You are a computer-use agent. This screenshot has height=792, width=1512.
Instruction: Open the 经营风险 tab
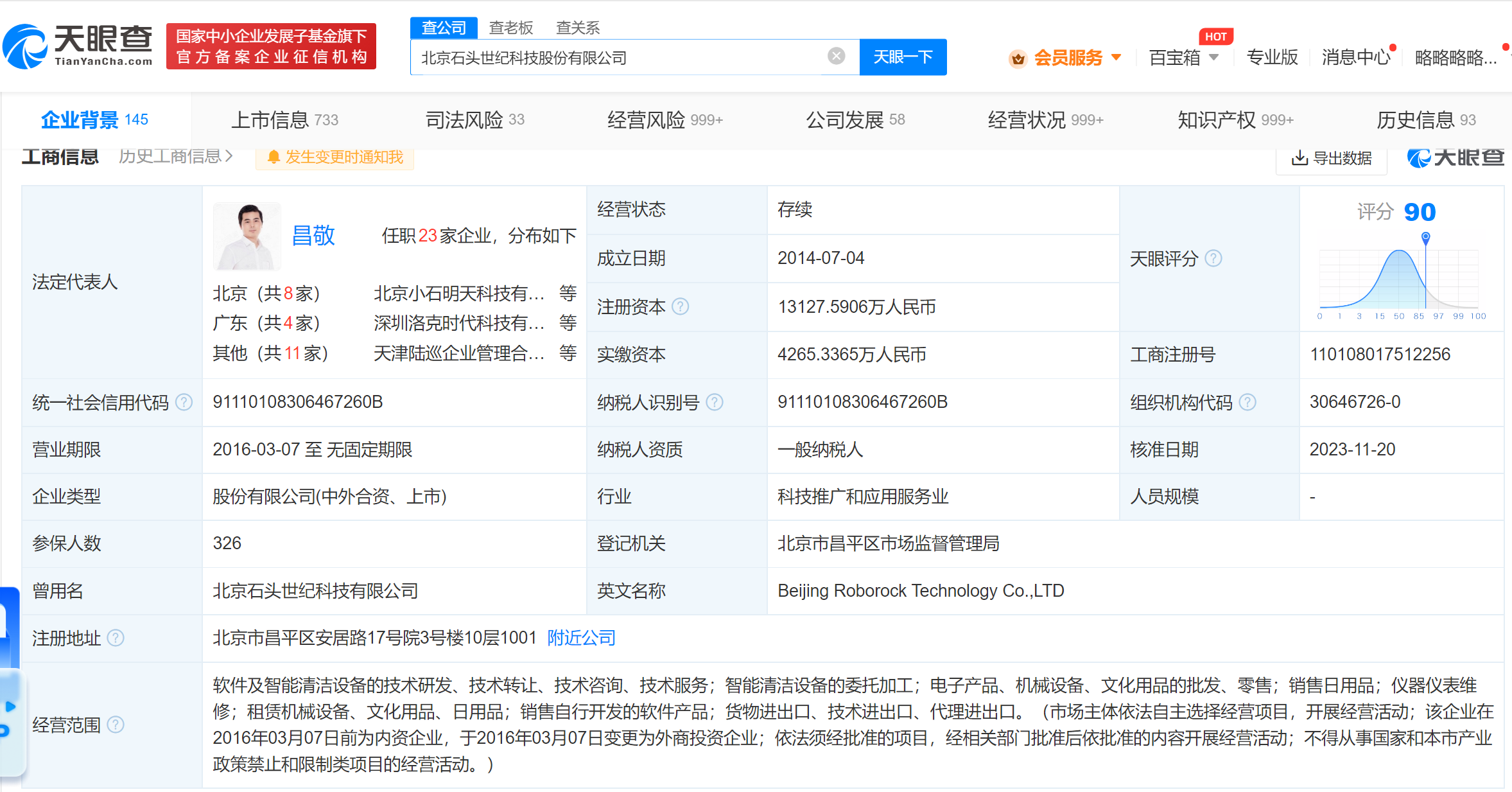pyautogui.click(x=665, y=120)
